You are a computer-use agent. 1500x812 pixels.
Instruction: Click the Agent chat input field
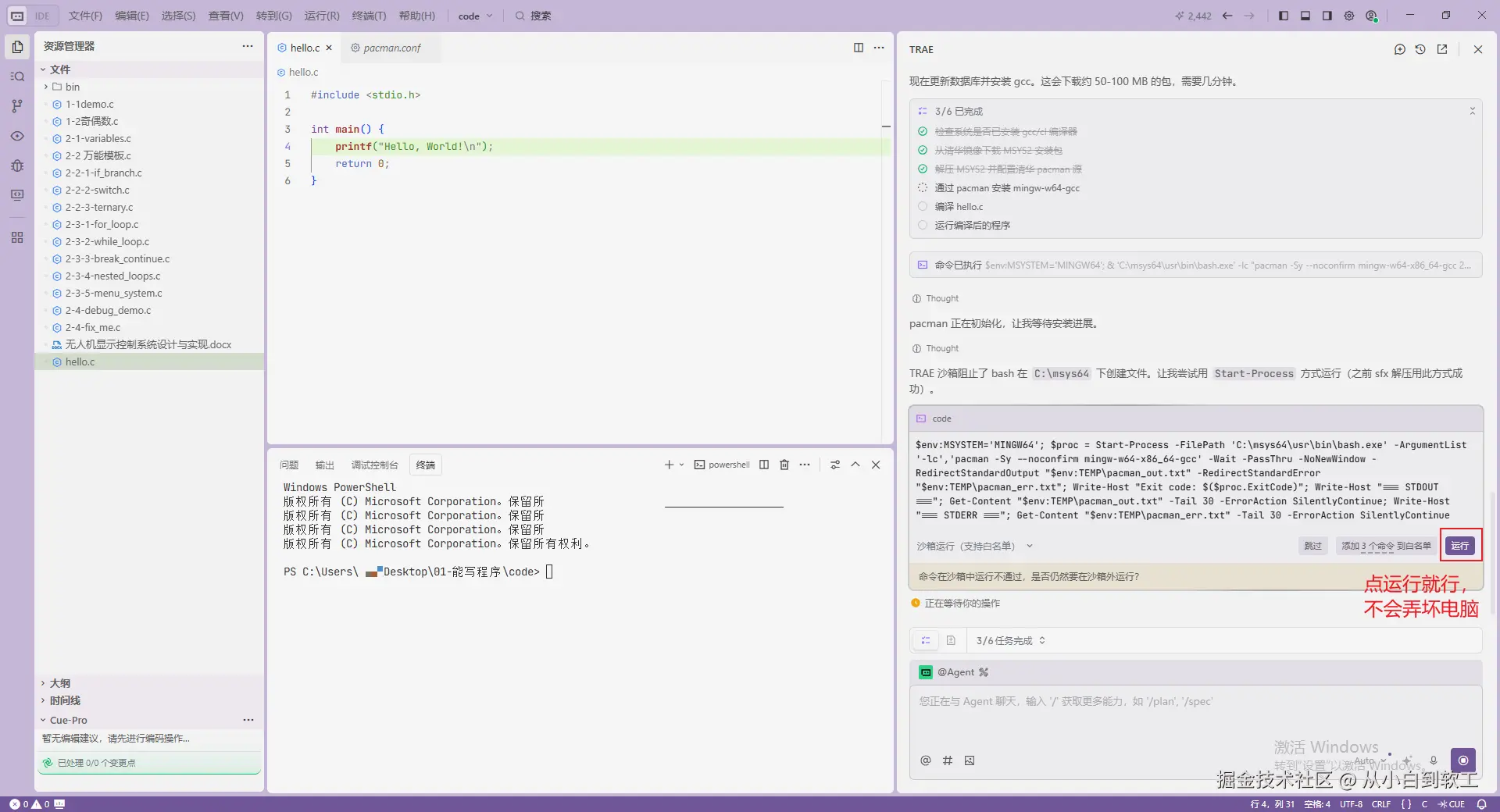pos(1195,718)
